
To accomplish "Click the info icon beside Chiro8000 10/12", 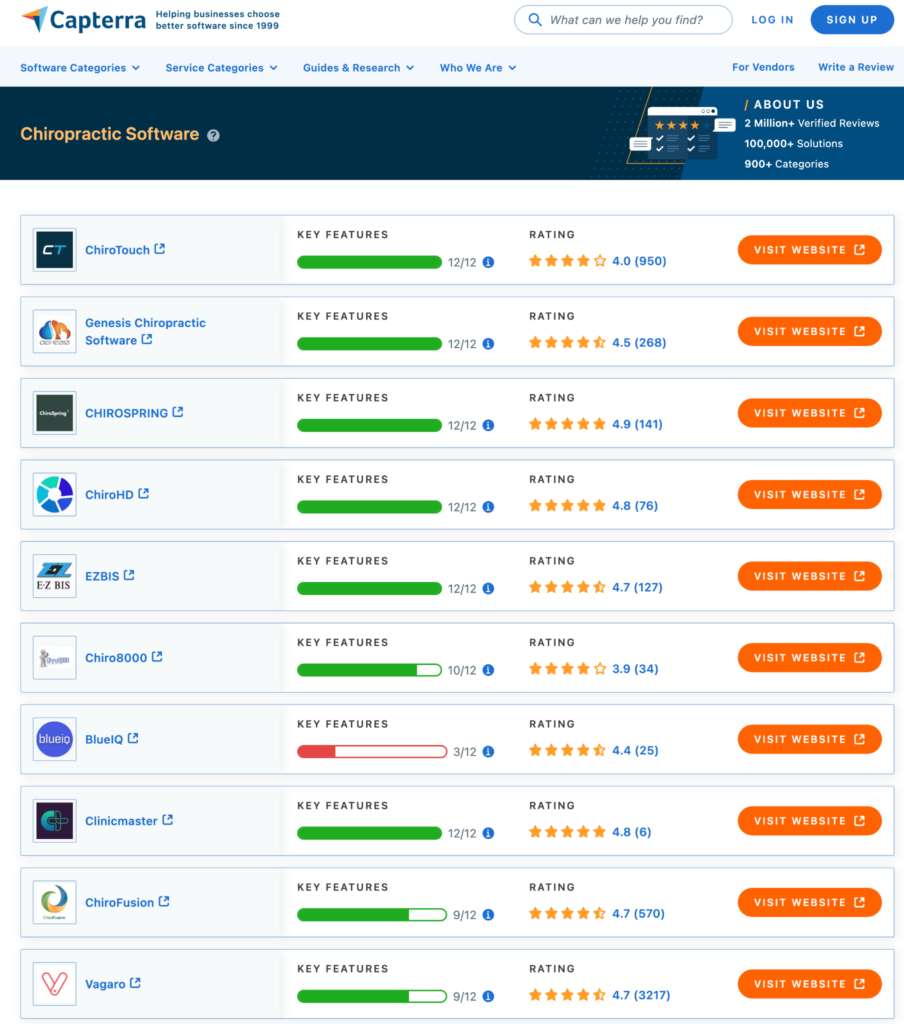I will (488, 671).
